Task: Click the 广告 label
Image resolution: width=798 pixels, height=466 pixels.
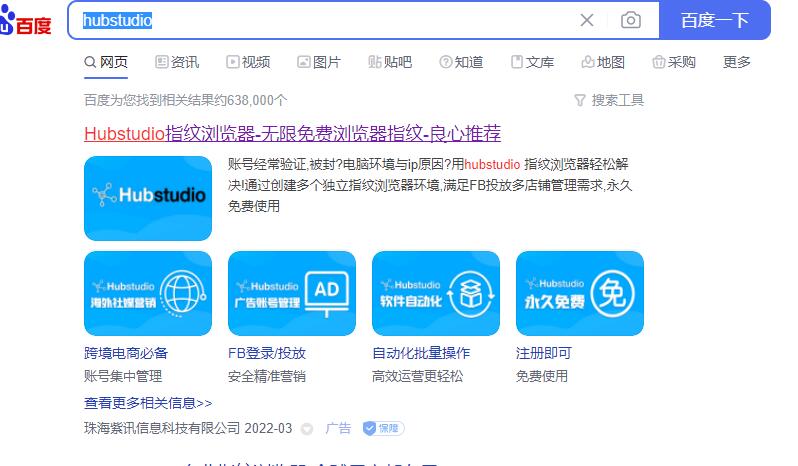Action: point(338,428)
